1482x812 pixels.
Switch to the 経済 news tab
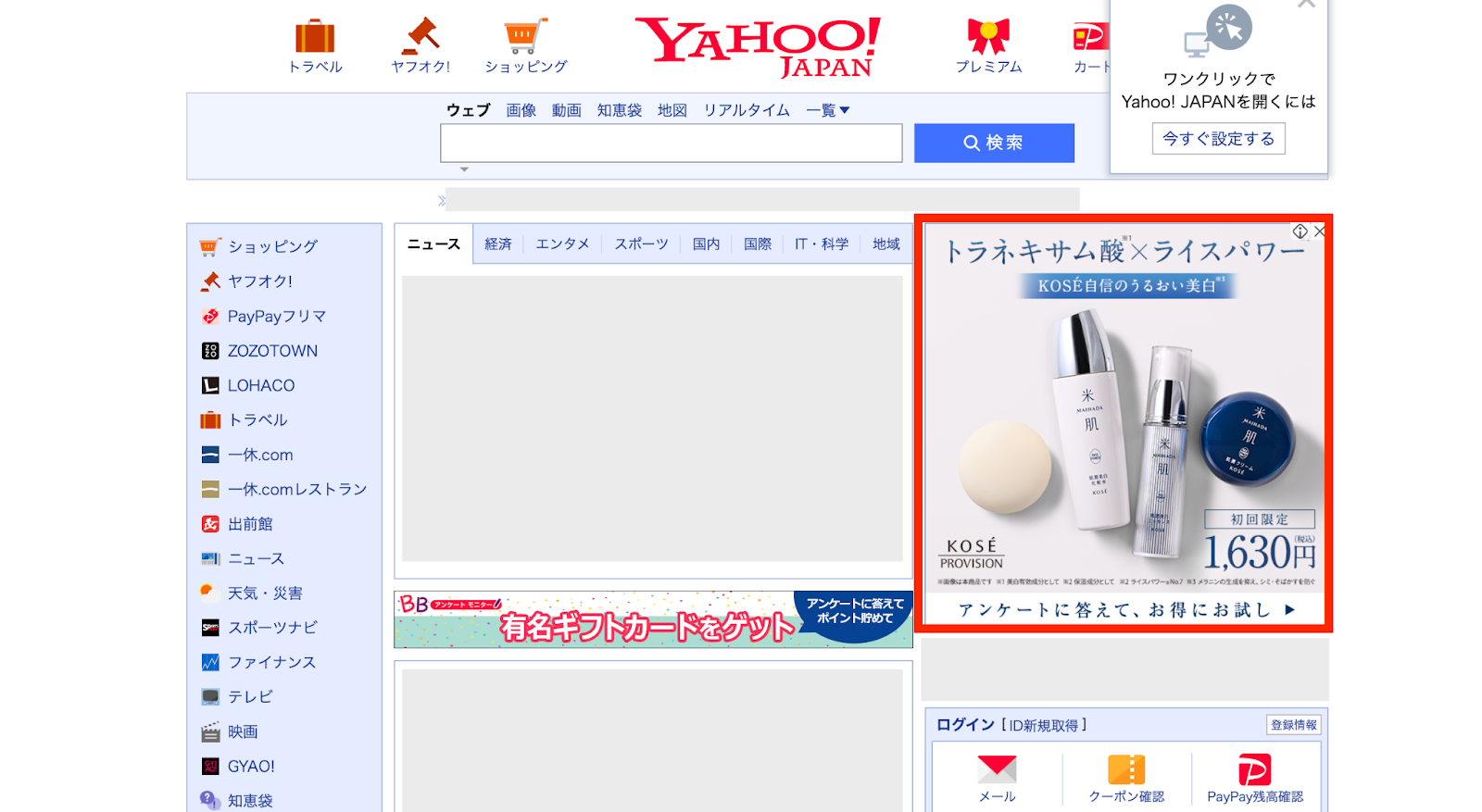click(498, 244)
